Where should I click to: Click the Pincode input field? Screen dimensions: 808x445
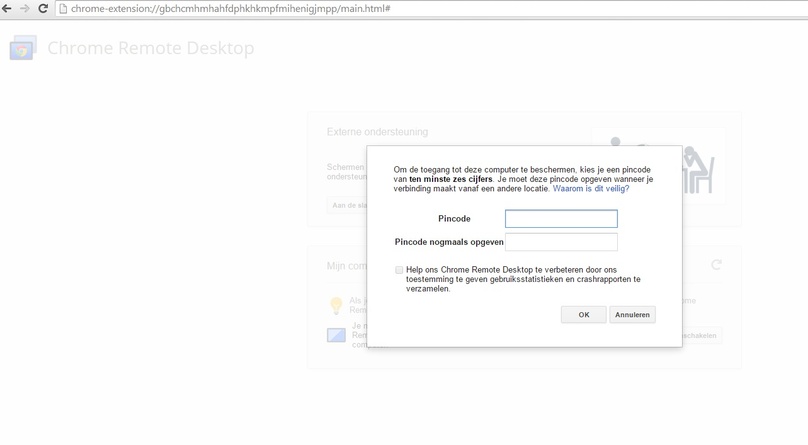click(x=561, y=219)
